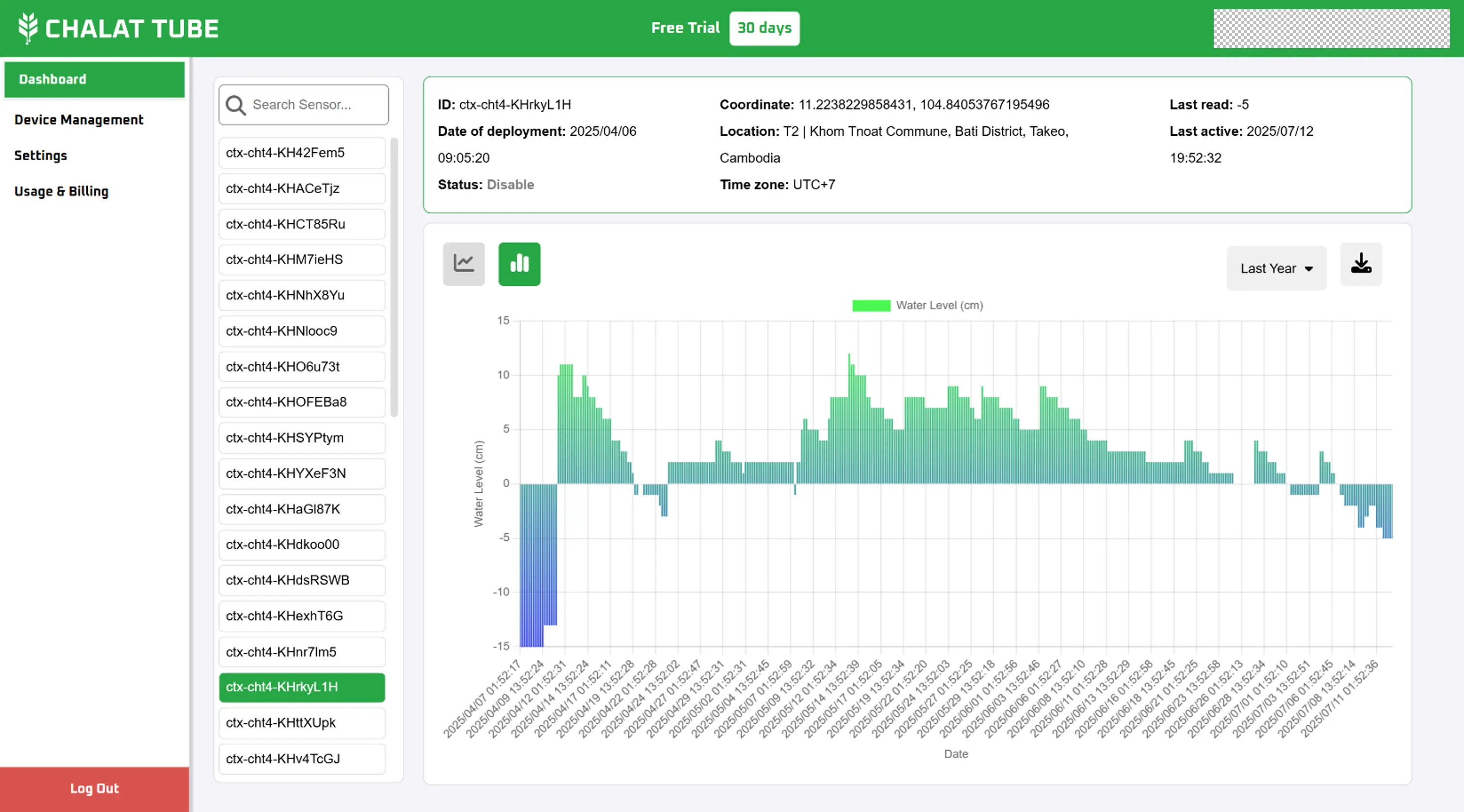
Task: Click the 30 days trial badge
Action: [x=764, y=28]
